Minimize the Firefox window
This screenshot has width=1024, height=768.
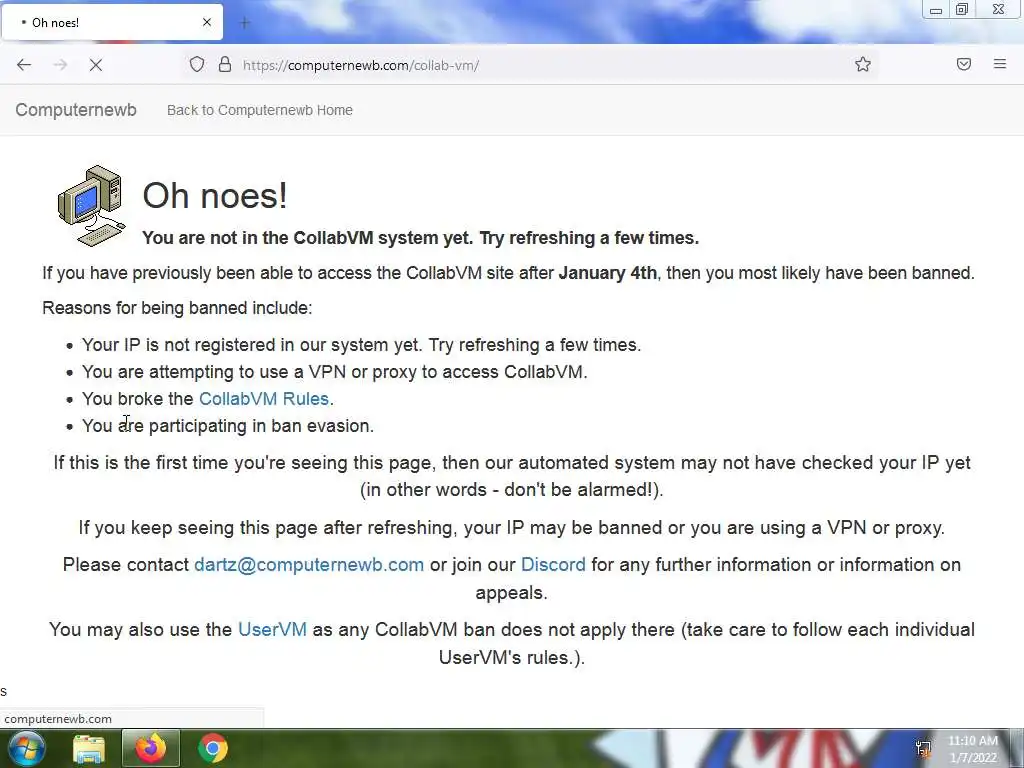[936, 10]
